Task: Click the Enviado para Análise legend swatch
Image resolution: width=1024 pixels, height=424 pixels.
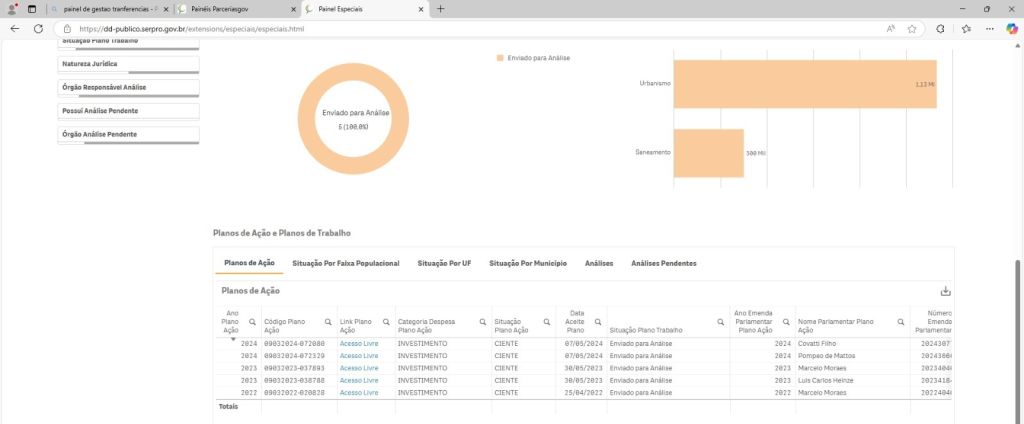Action: click(500, 58)
